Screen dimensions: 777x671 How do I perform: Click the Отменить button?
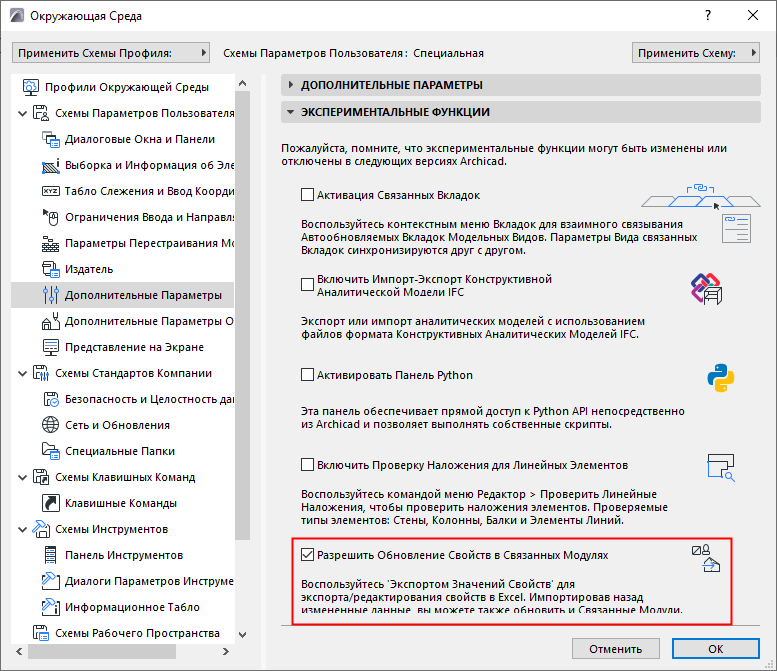615,649
